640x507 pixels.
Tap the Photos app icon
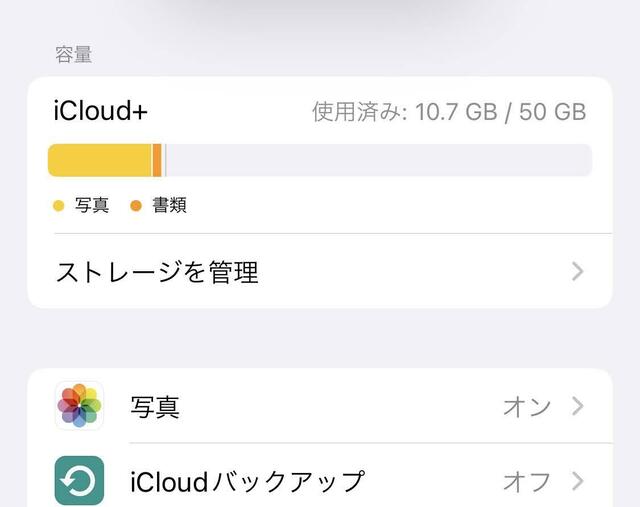tap(80, 406)
